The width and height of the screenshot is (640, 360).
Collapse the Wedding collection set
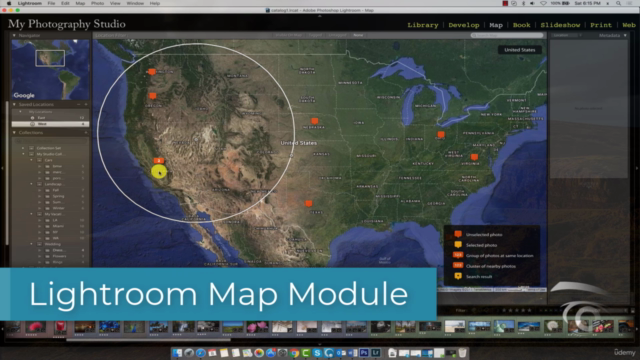click(x=31, y=244)
